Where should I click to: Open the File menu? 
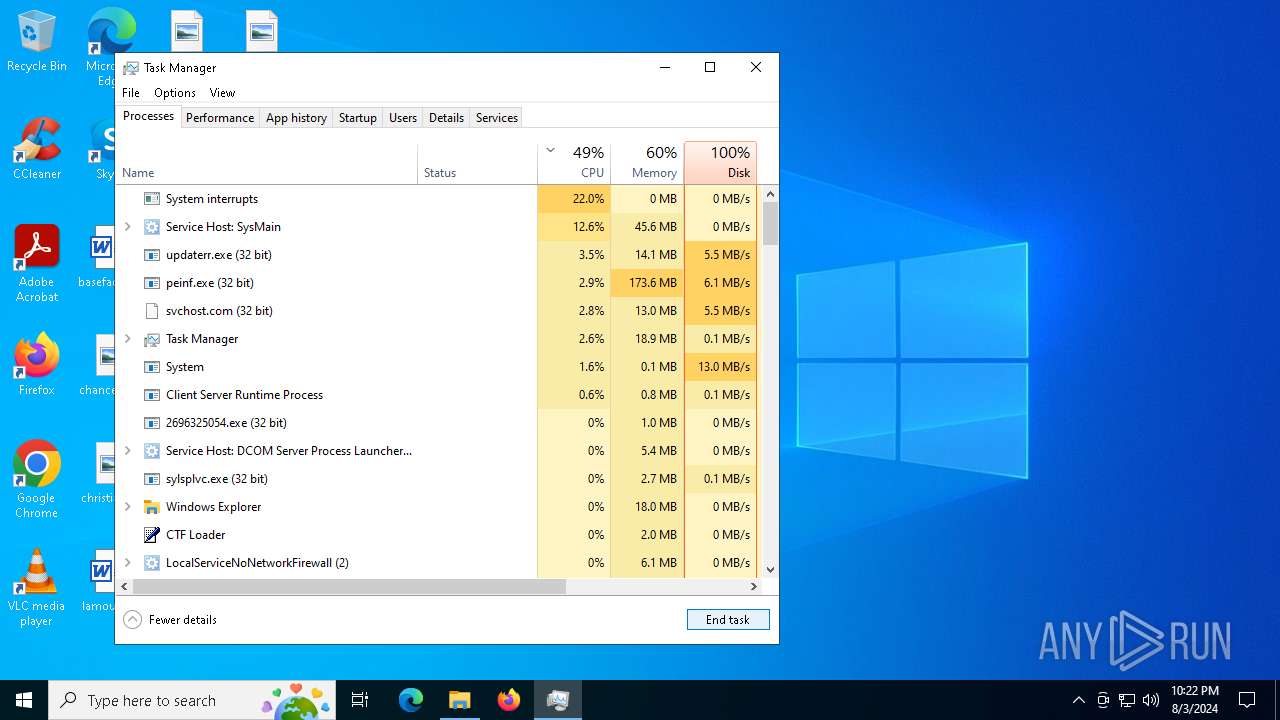click(x=131, y=93)
